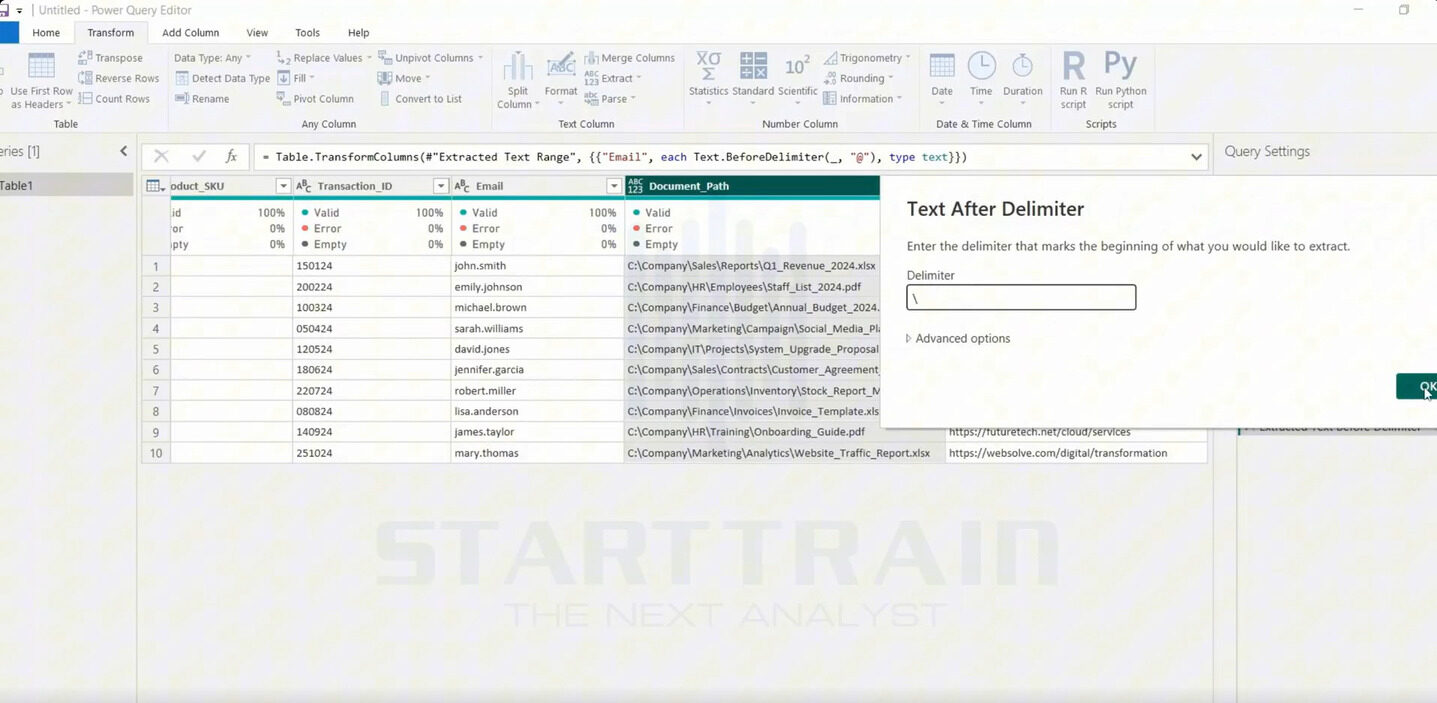The height and width of the screenshot is (703, 1437).
Task: Open Information dropdown
Action: point(863,99)
